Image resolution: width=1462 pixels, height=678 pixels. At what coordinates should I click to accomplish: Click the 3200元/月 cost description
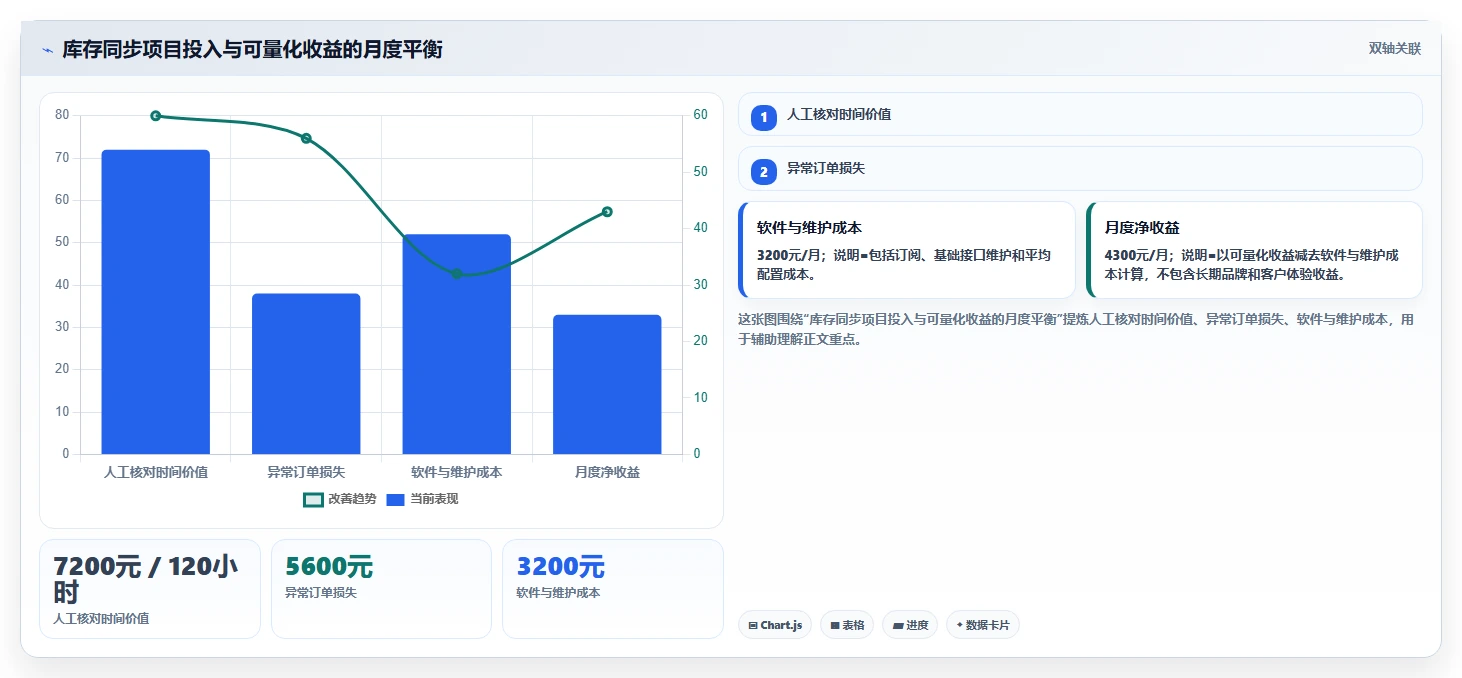[904, 265]
